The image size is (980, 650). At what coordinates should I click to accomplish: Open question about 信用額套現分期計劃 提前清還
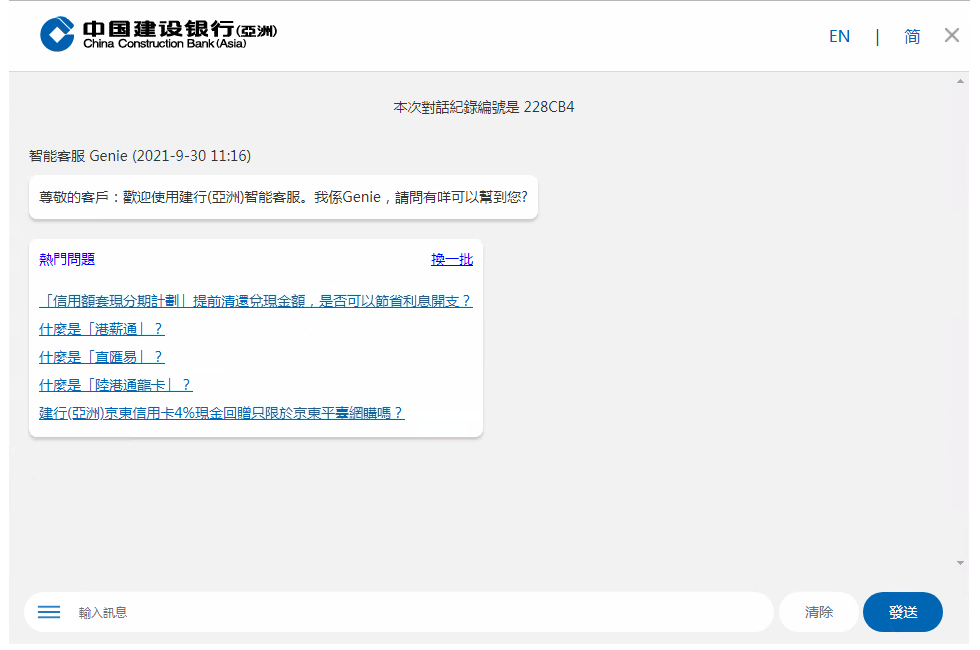255,301
